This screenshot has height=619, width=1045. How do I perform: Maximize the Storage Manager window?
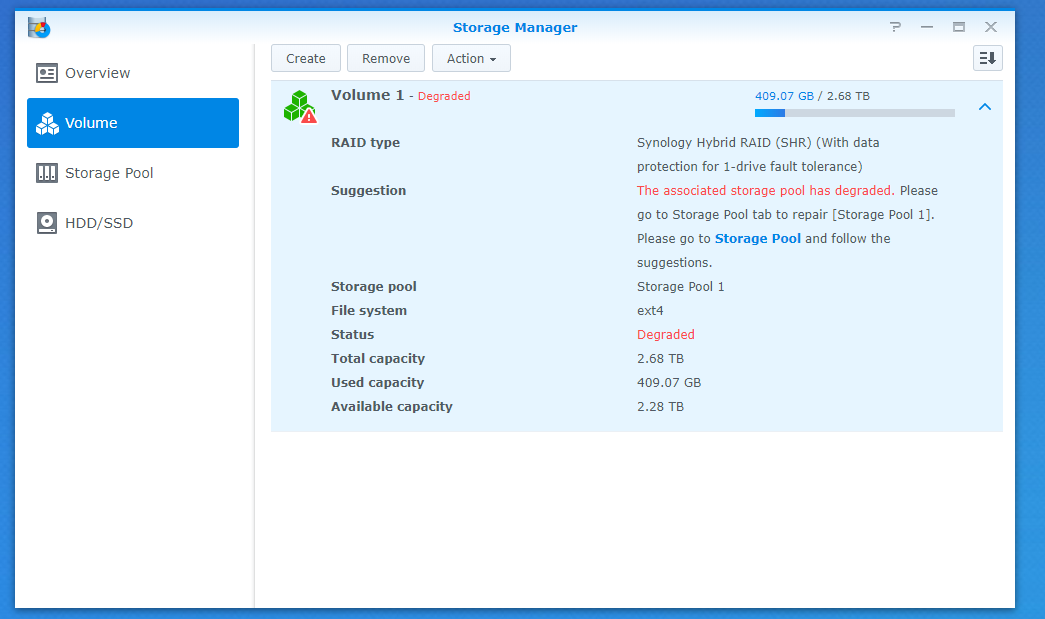(x=959, y=27)
